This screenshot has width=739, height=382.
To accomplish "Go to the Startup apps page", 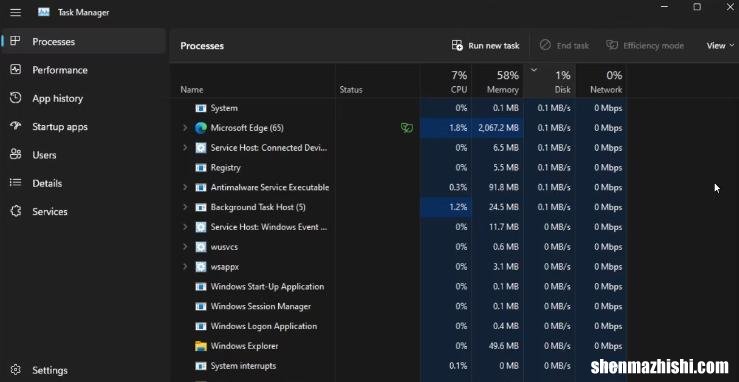I will [84, 126].
